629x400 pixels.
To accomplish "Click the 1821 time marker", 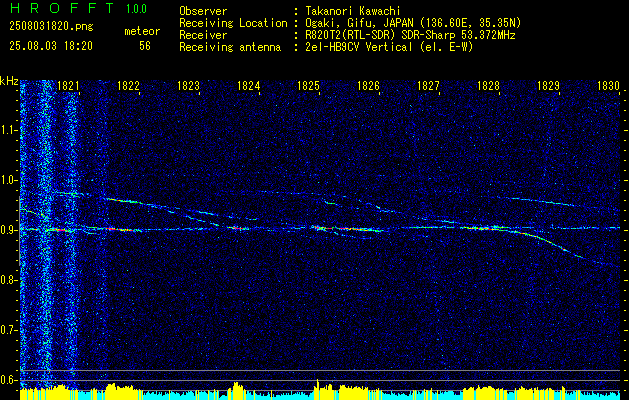I will click(x=68, y=85).
